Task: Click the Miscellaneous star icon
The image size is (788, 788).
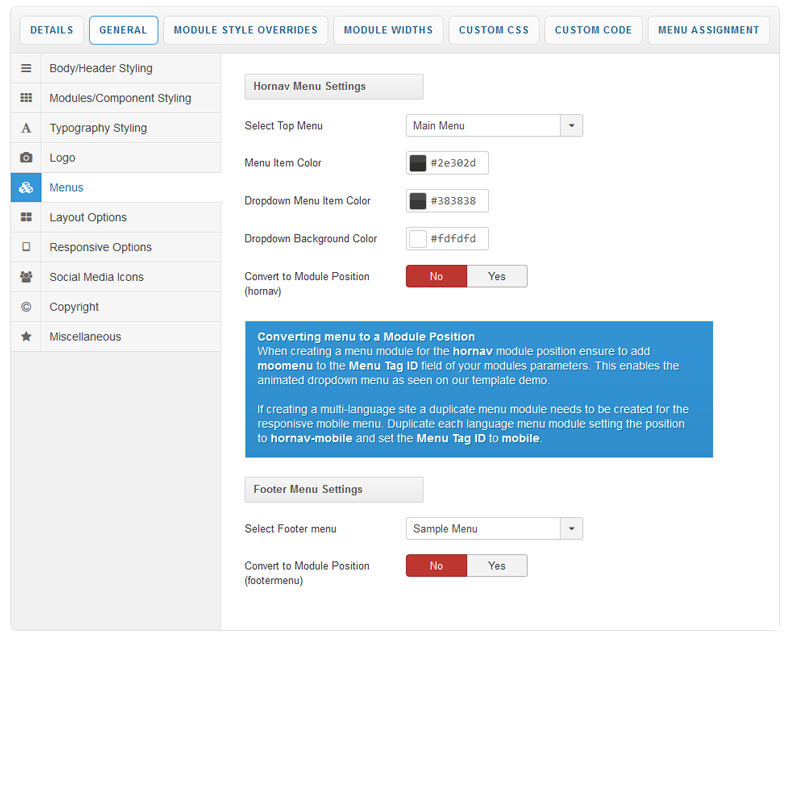Action: [26, 337]
